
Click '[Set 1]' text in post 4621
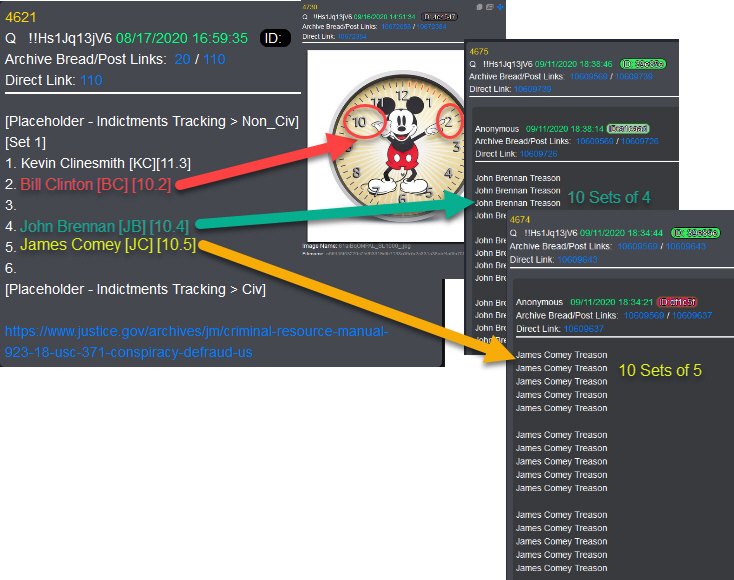click(25, 142)
